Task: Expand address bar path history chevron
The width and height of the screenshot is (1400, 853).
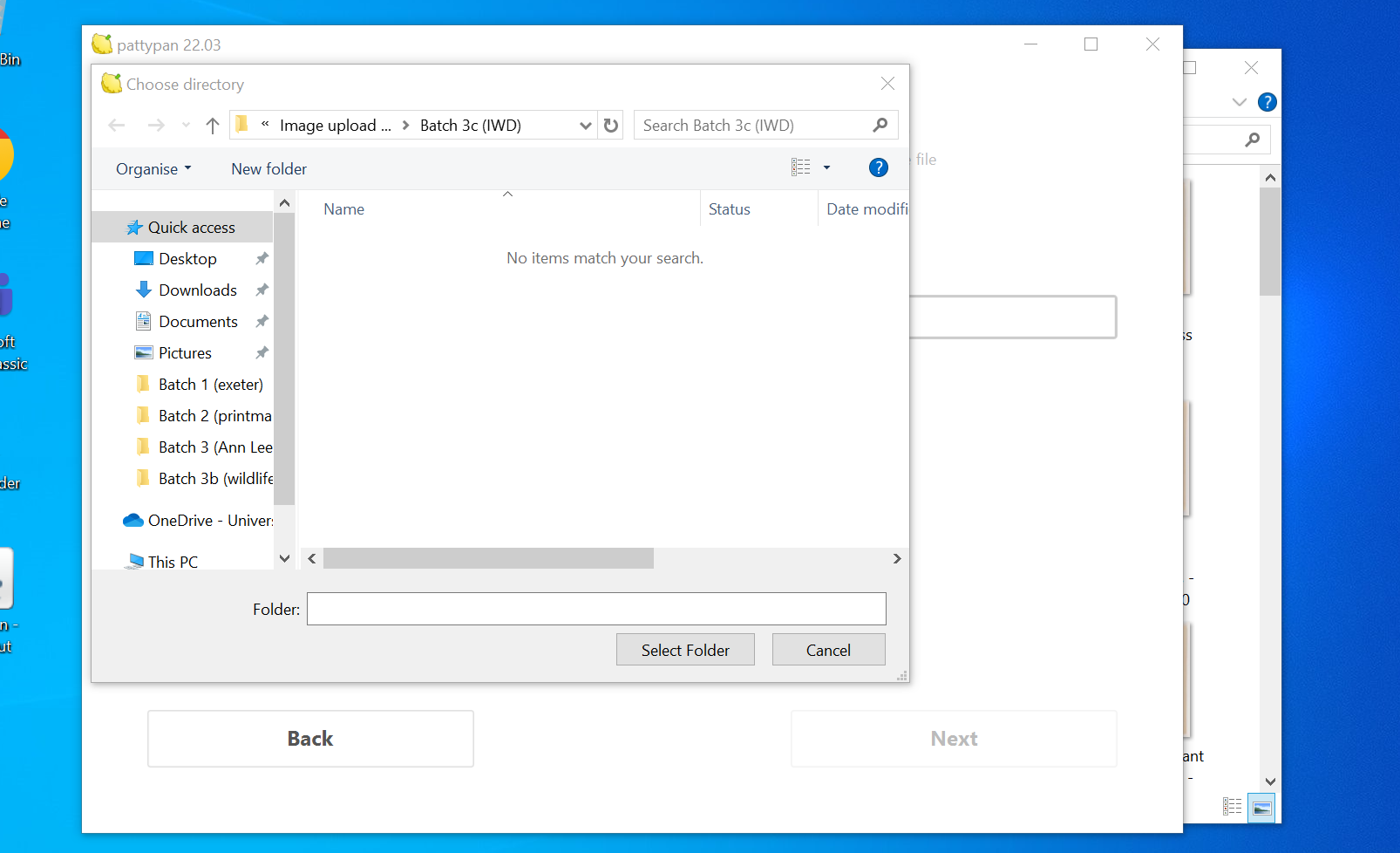Action: [586, 126]
